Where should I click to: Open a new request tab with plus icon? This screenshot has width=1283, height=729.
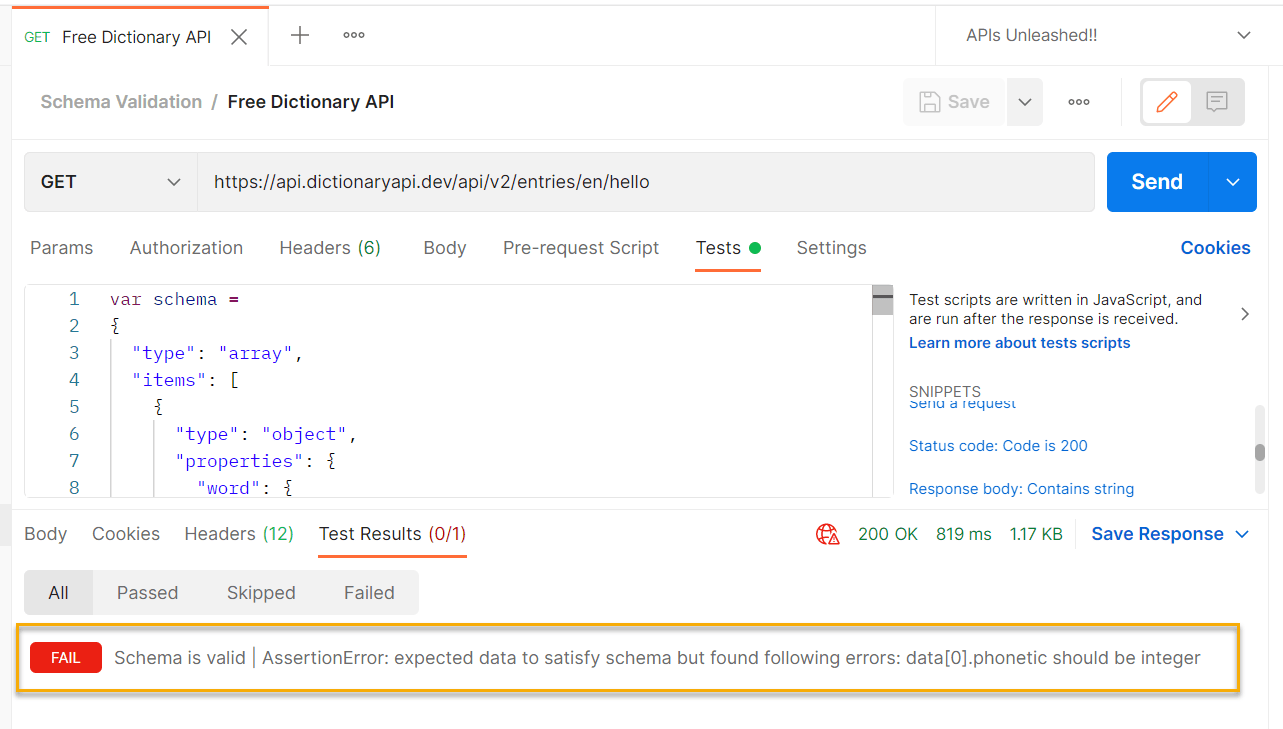[x=299, y=35]
